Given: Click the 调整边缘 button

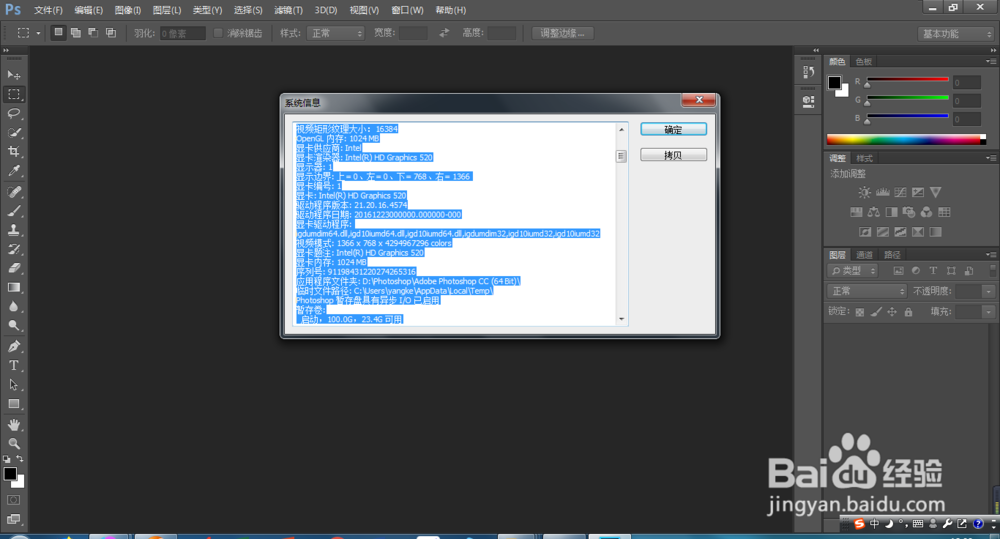Looking at the screenshot, I should coord(562,33).
